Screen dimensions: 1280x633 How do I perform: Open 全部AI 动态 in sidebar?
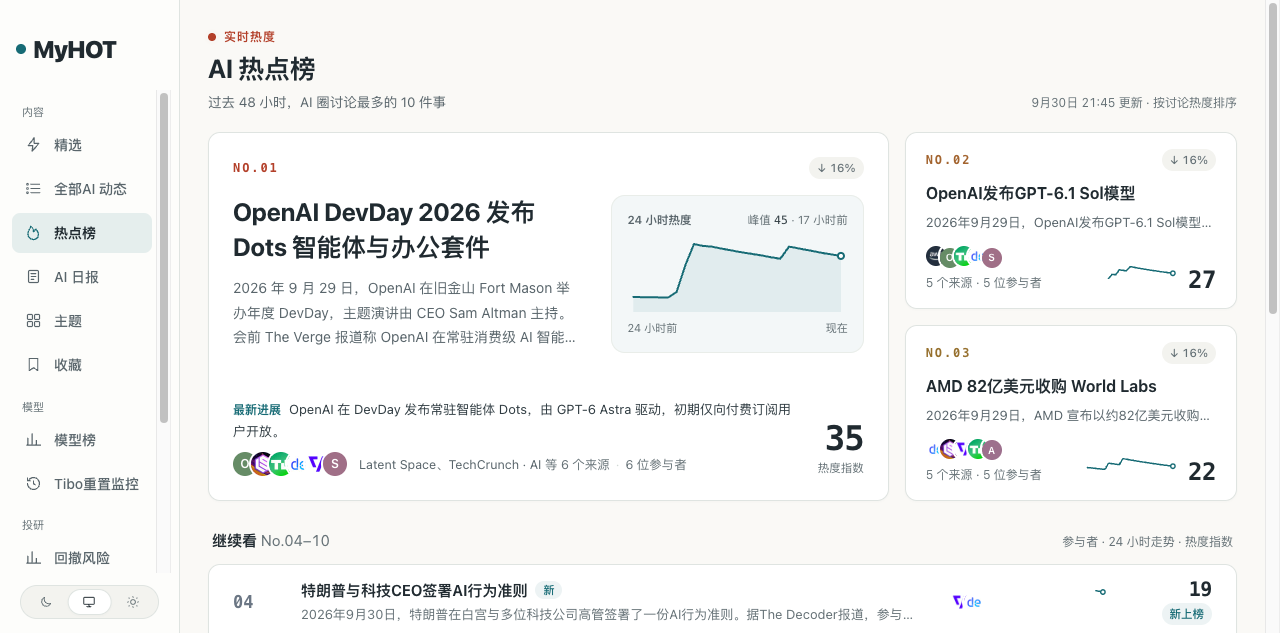pyautogui.click(x=82, y=189)
